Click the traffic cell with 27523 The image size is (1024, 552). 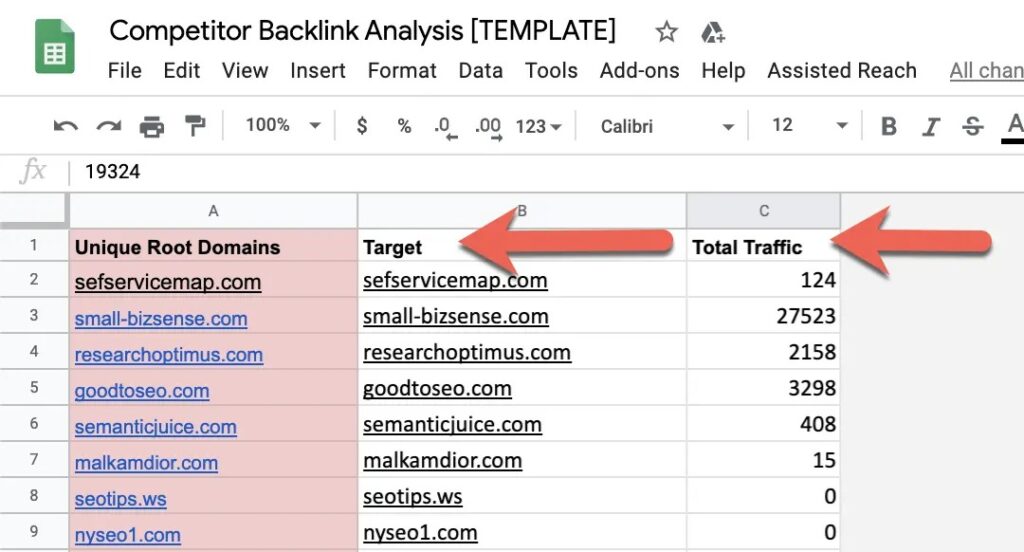click(x=763, y=316)
